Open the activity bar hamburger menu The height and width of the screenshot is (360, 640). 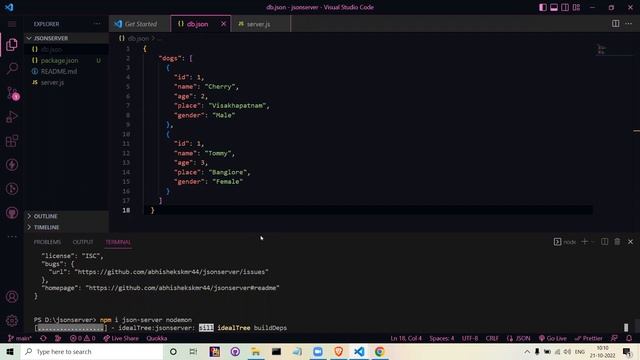[12, 24]
